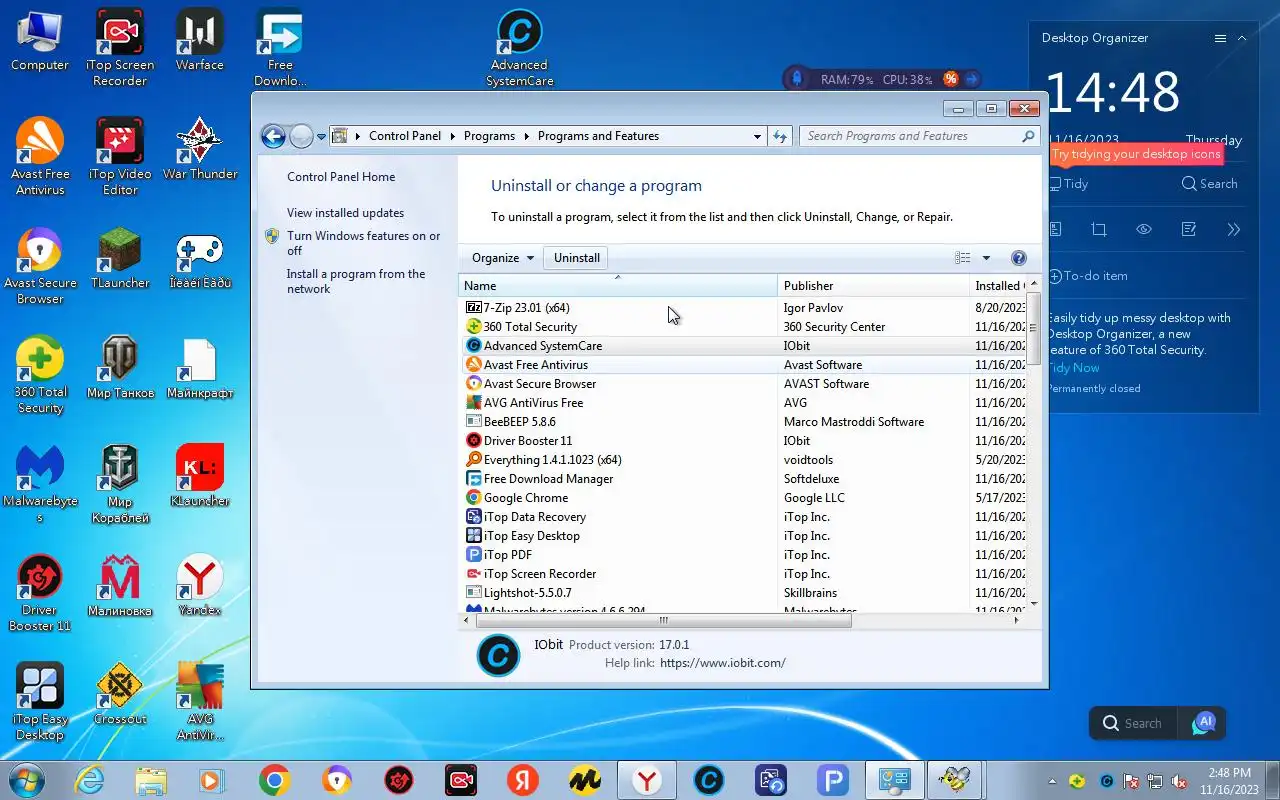Open crop screenshot tool in Desktop Organizer
The height and width of the screenshot is (800, 1280).
[x=1099, y=229]
